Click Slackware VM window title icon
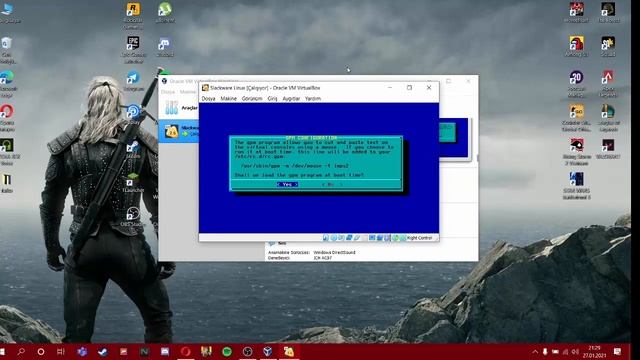This screenshot has height=360, width=640. tap(205, 88)
